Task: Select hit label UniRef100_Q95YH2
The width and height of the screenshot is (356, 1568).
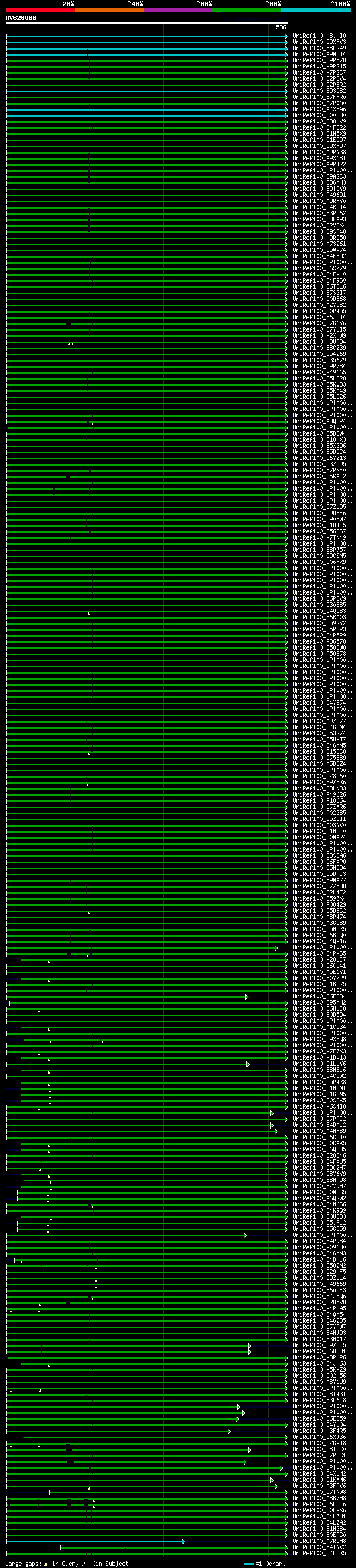Action: pyautogui.click(x=319, y=1002)
